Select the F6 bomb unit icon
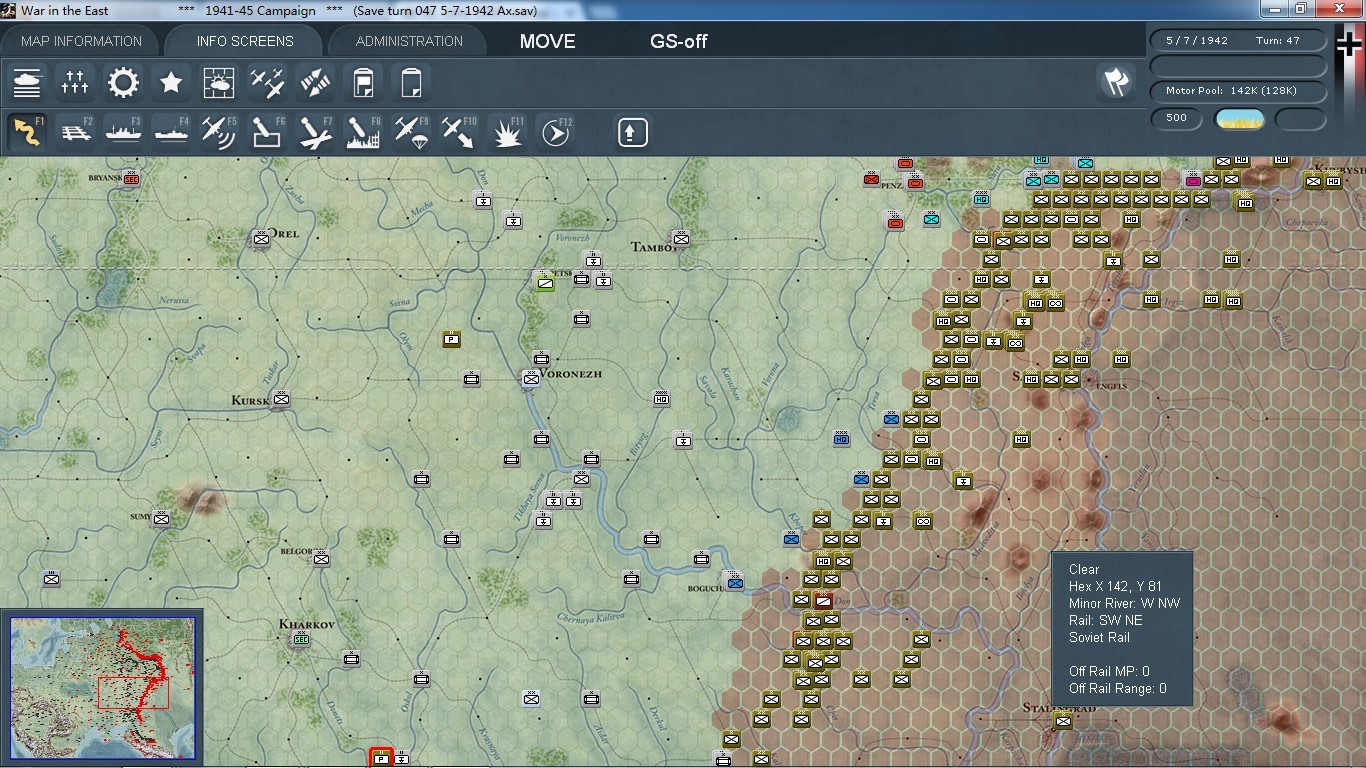1366x768 pixels. coord(267,132)
